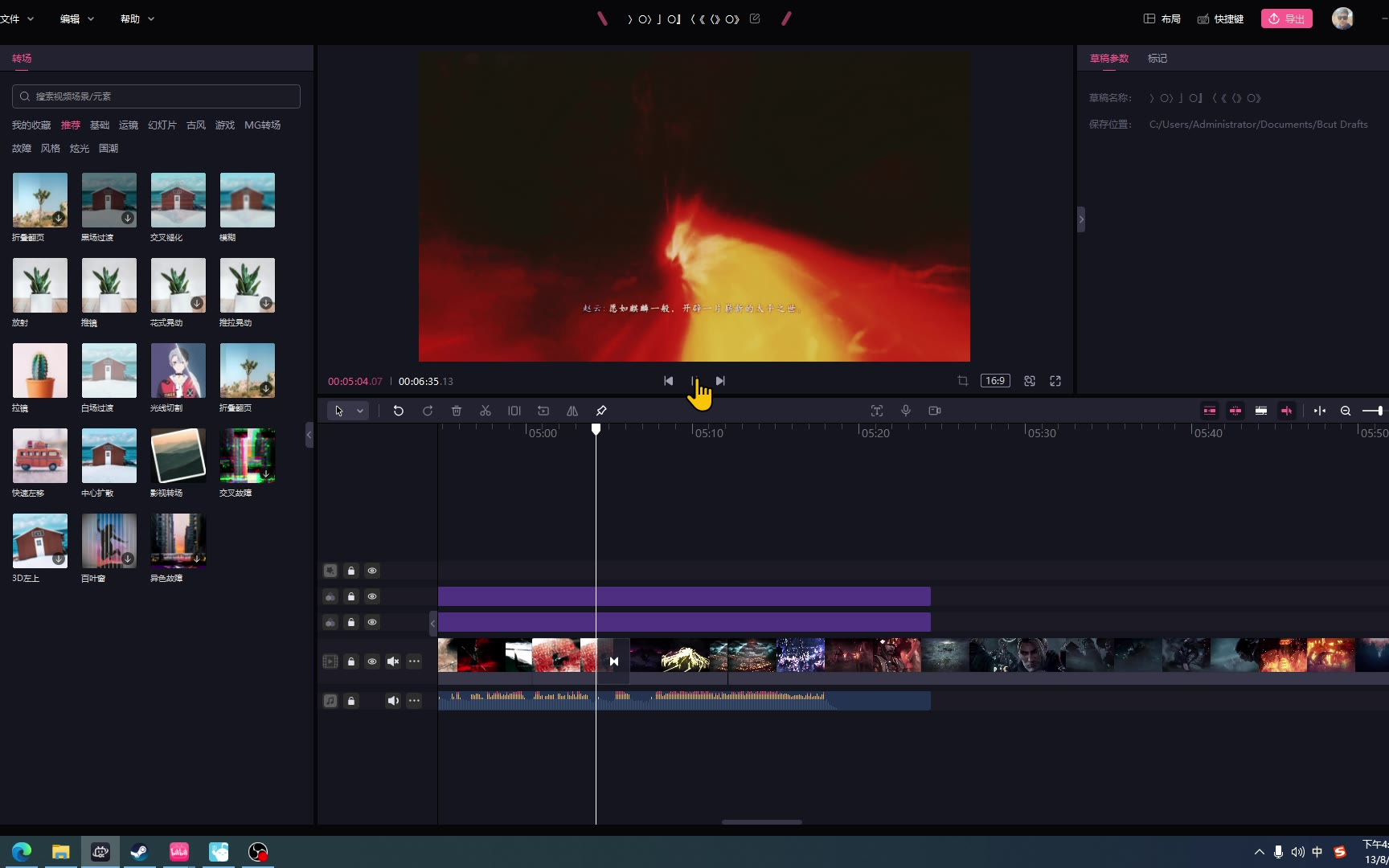The height and width of the screenshot is (868, 1389).
Task: Open the 快捷键 shortcuts panel
Action: 1220,18
